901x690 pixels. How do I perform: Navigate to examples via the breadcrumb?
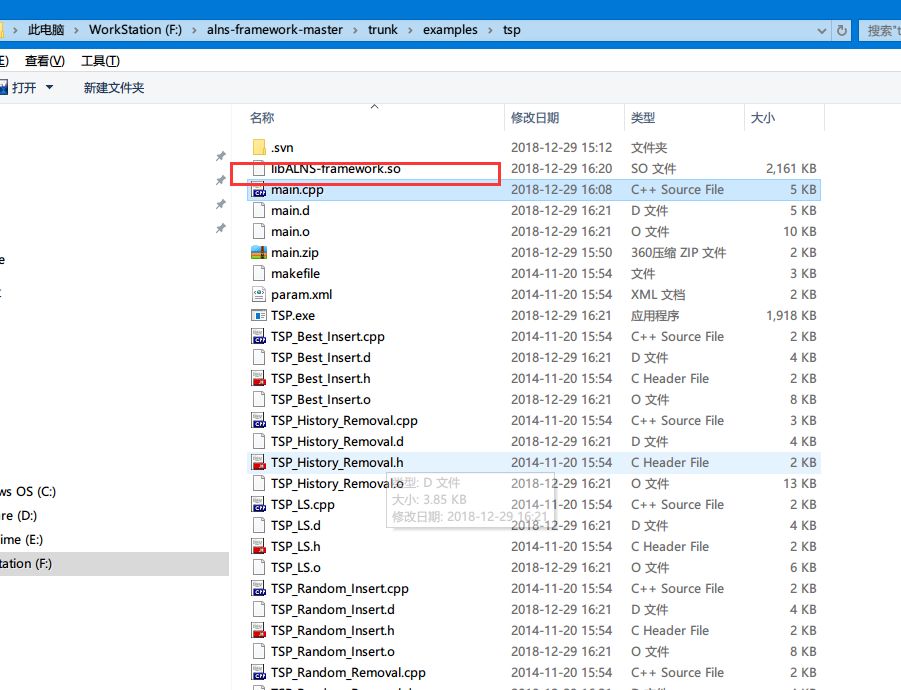coord(450,30)
